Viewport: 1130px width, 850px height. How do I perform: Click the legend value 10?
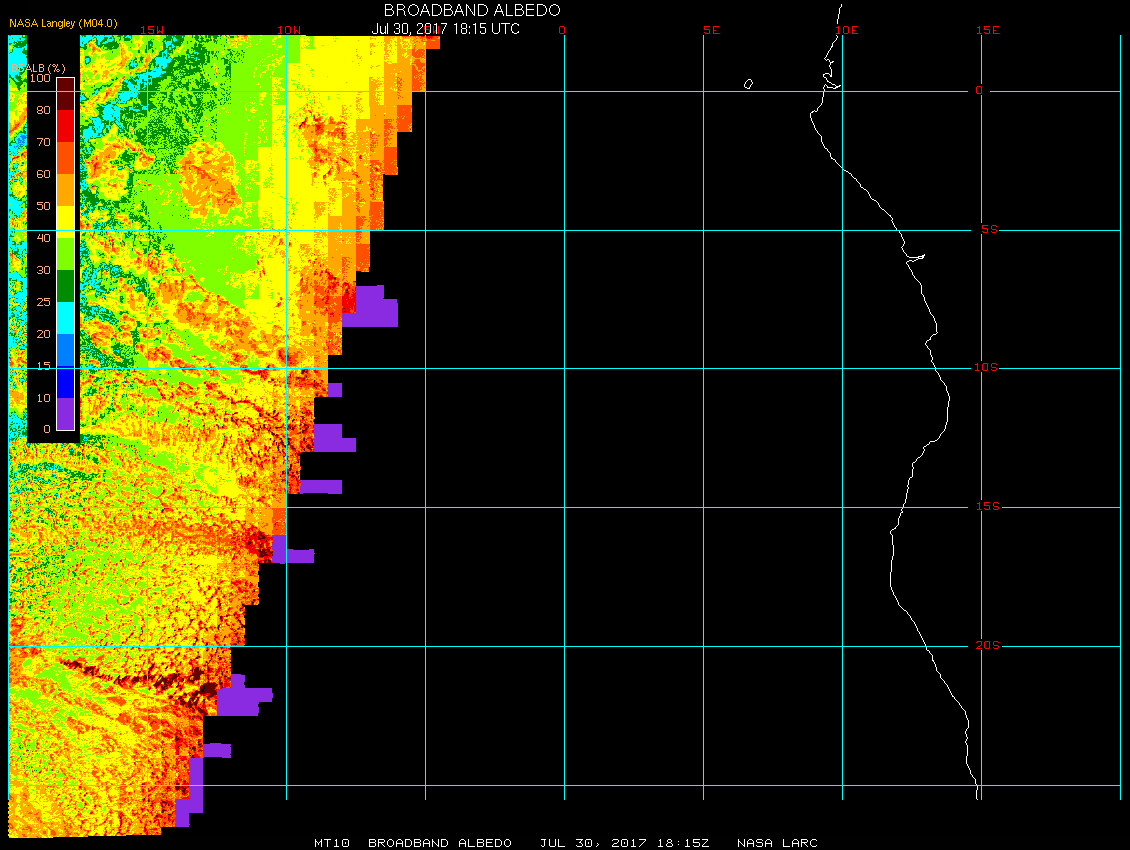click(x=43, y=398)
